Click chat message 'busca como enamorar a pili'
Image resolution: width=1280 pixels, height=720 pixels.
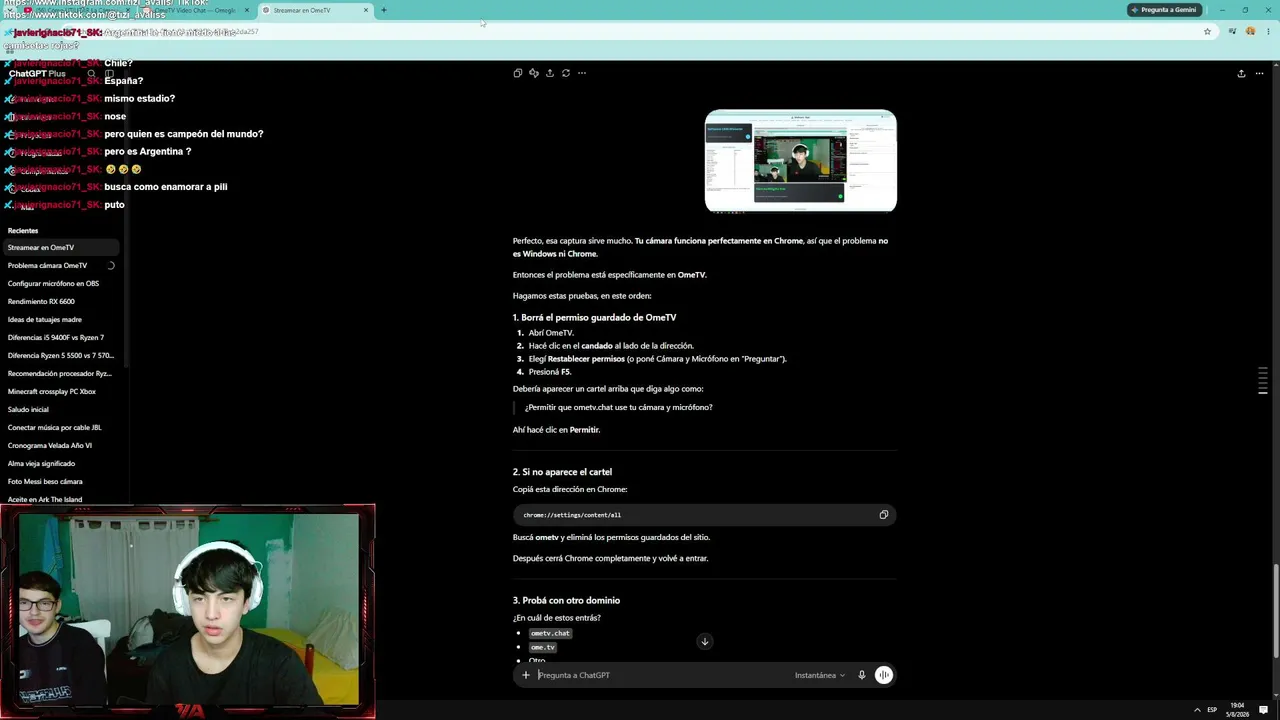tap(165, 187)
